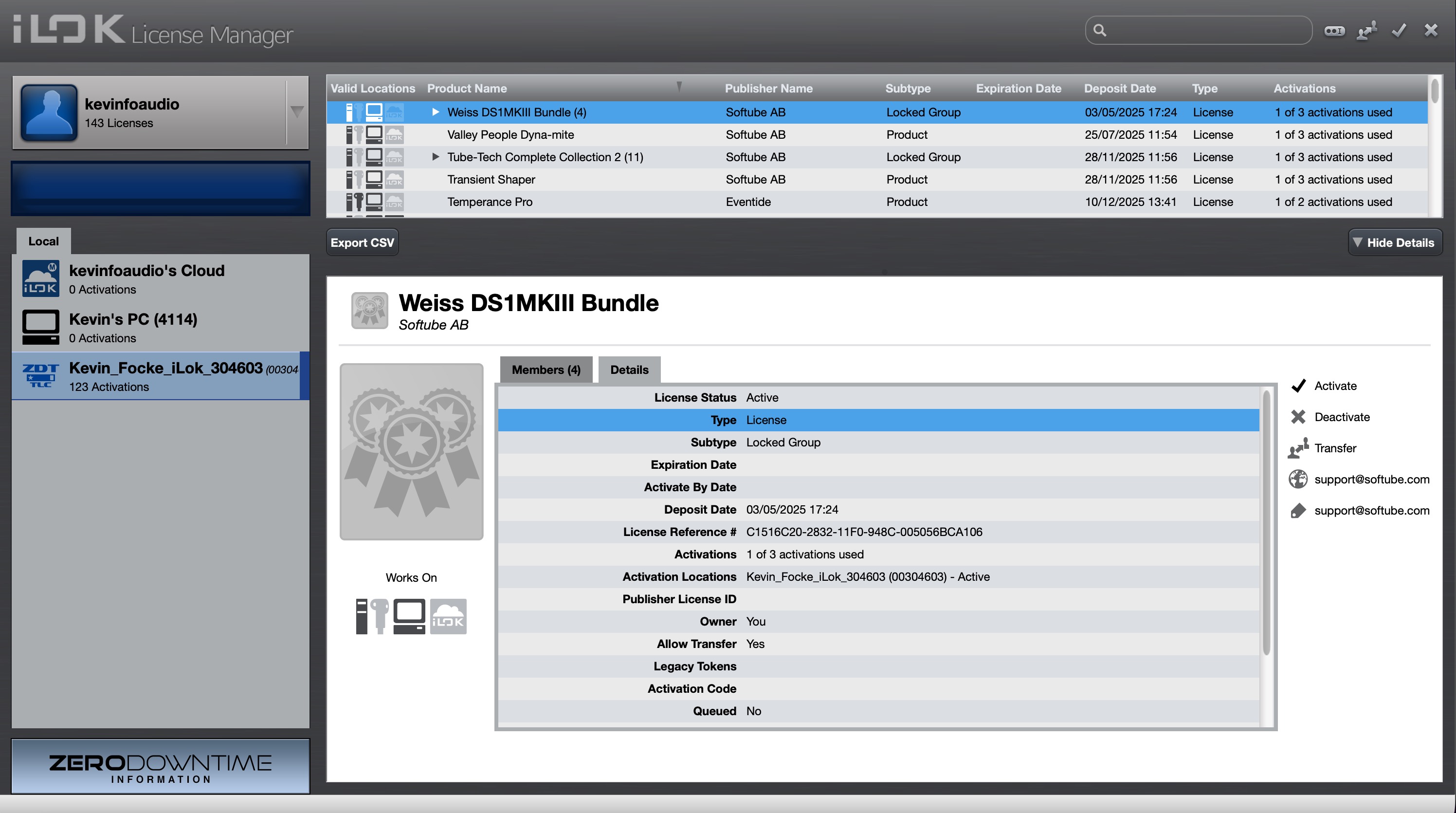The image size is (1456, 813).
Task: Click the Product Name column sort arrow
Action: click(x=679, y=87)
